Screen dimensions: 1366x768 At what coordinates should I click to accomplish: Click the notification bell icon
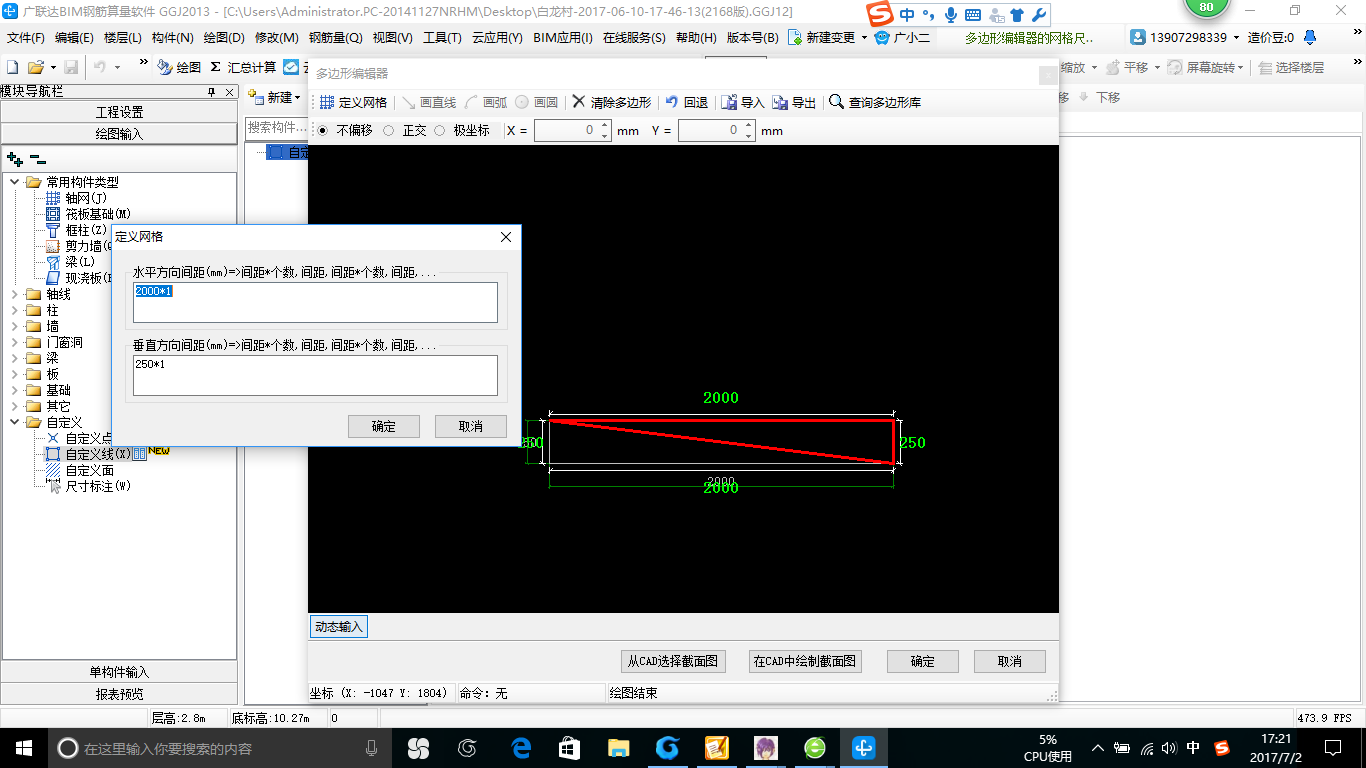(x=1310, y=37)
